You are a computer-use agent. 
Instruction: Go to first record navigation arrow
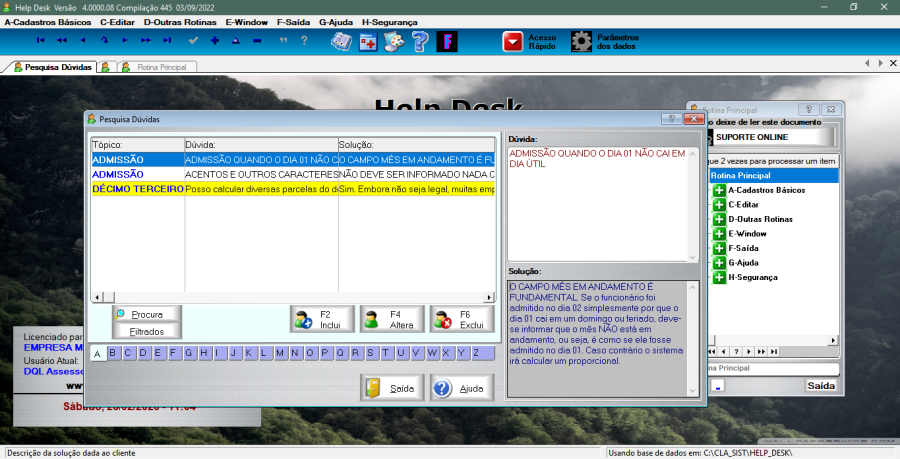click(40, 41)
